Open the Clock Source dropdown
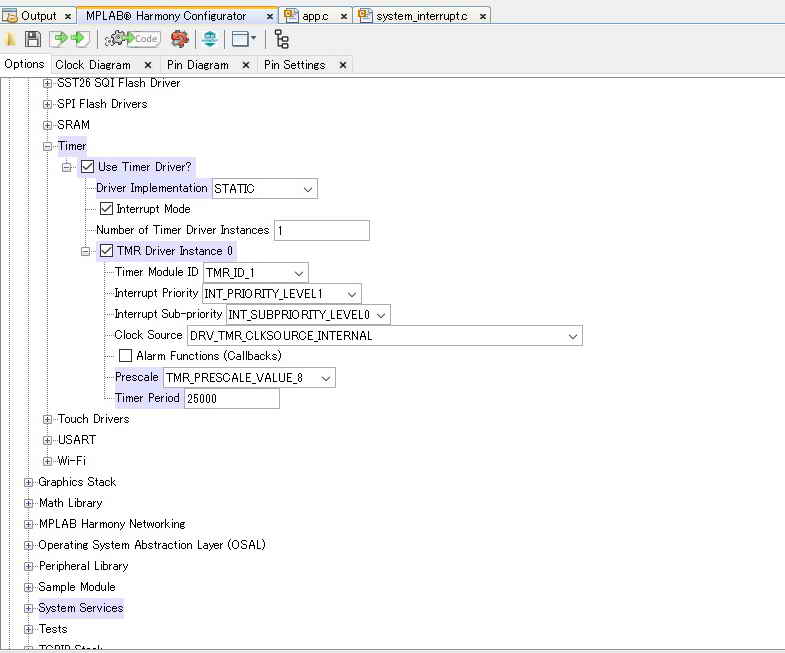The width and height of the screenshot is (785, 653). (384, 336)
